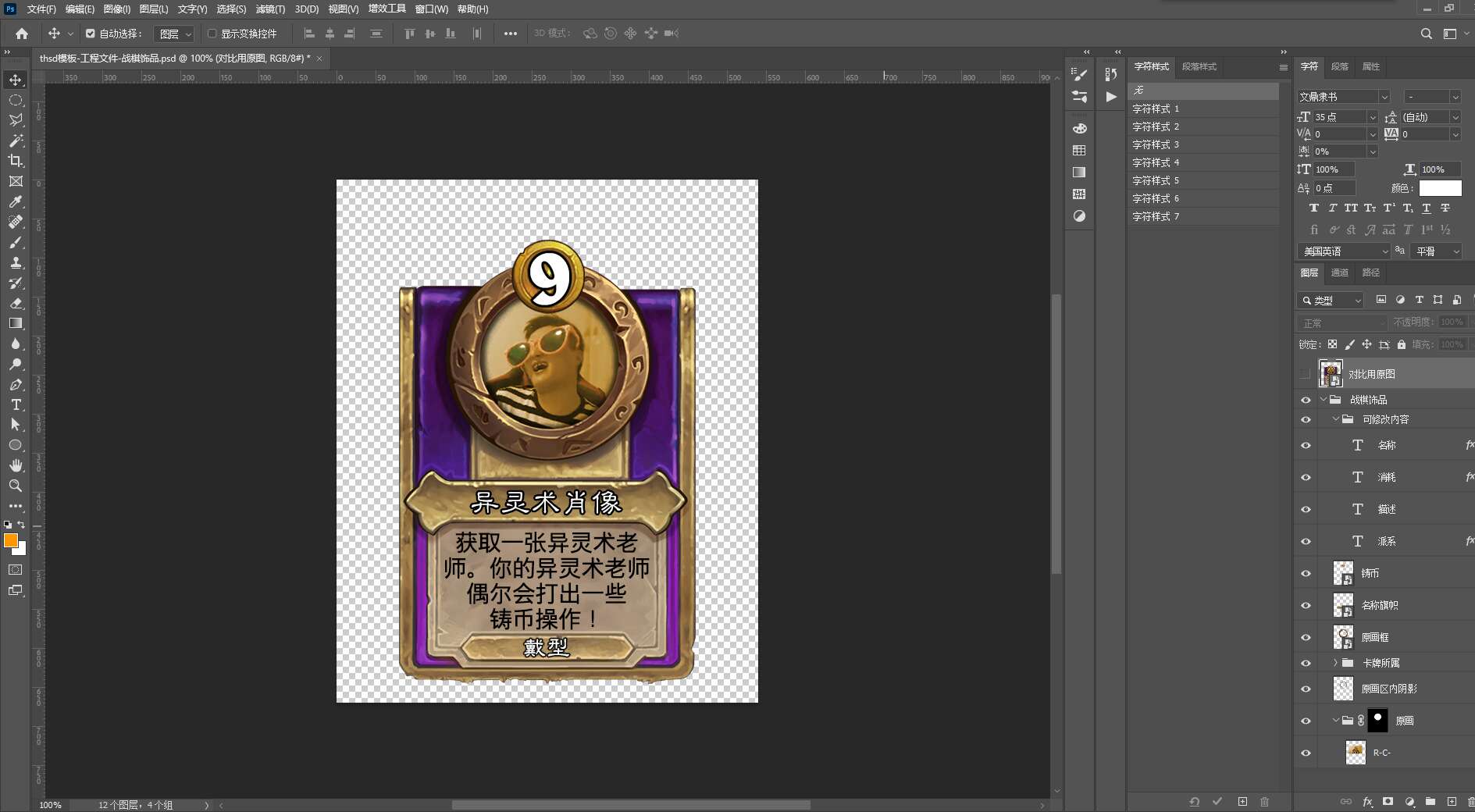1475x812 pixels.
Task: Click the horizontal scrollbar under canvas
Action: click(x=631, y=805)
